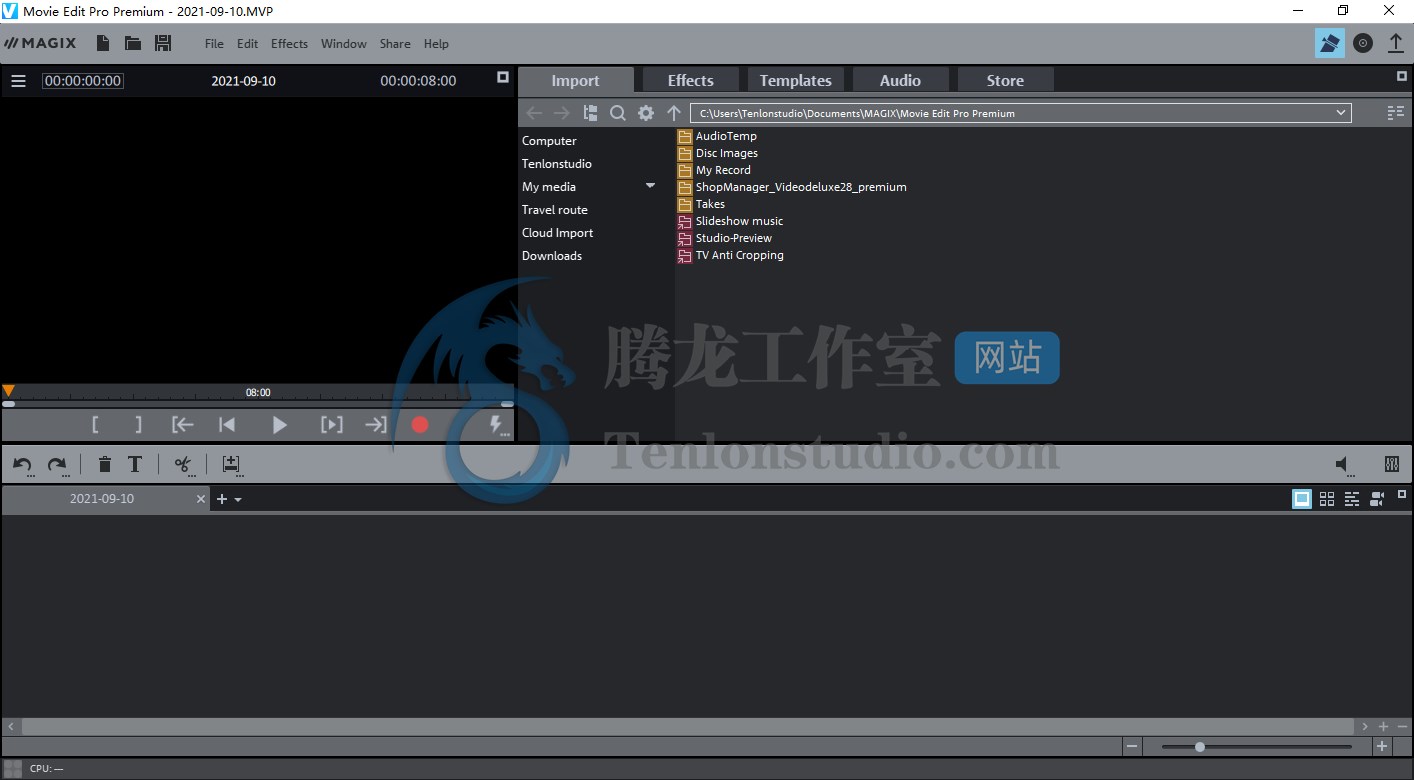
Task: Open the Edit menu
Action: [247, 43]
